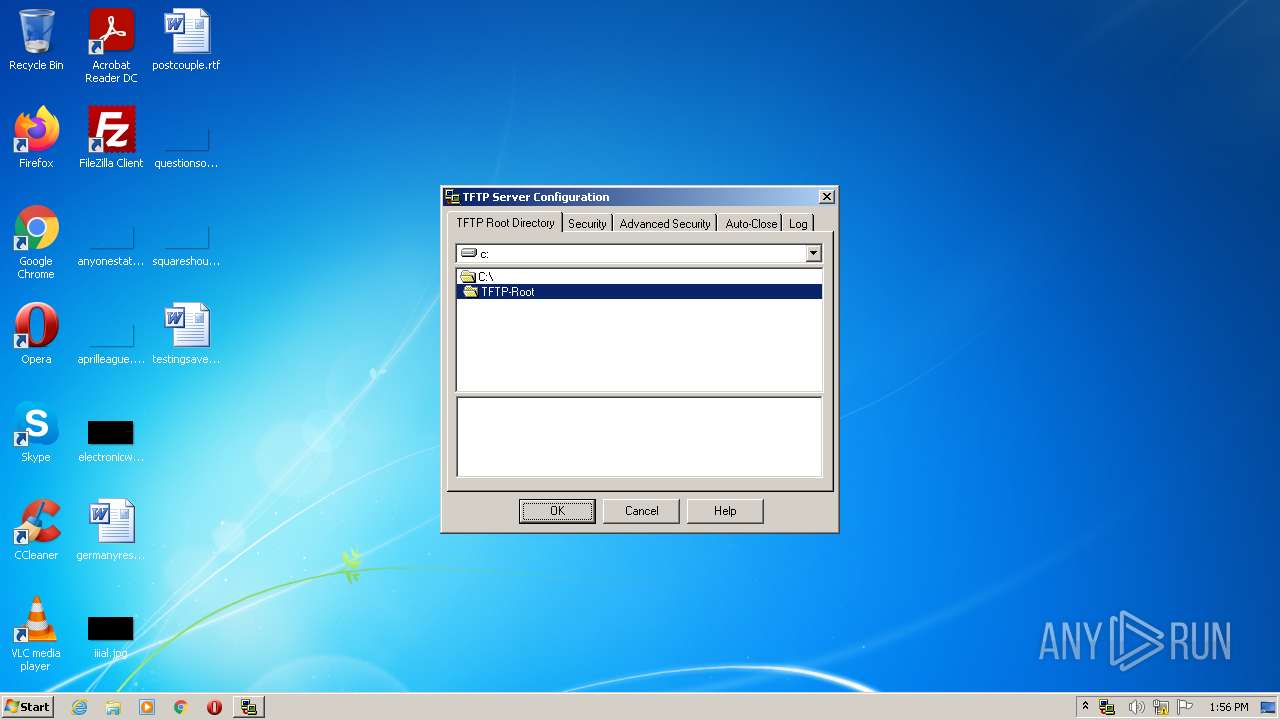Image resolution: width=1280 pixels, height=720 pixels.
Task: Click the taskbar clock showing 1:56 PM
Action: [1229, 707]
